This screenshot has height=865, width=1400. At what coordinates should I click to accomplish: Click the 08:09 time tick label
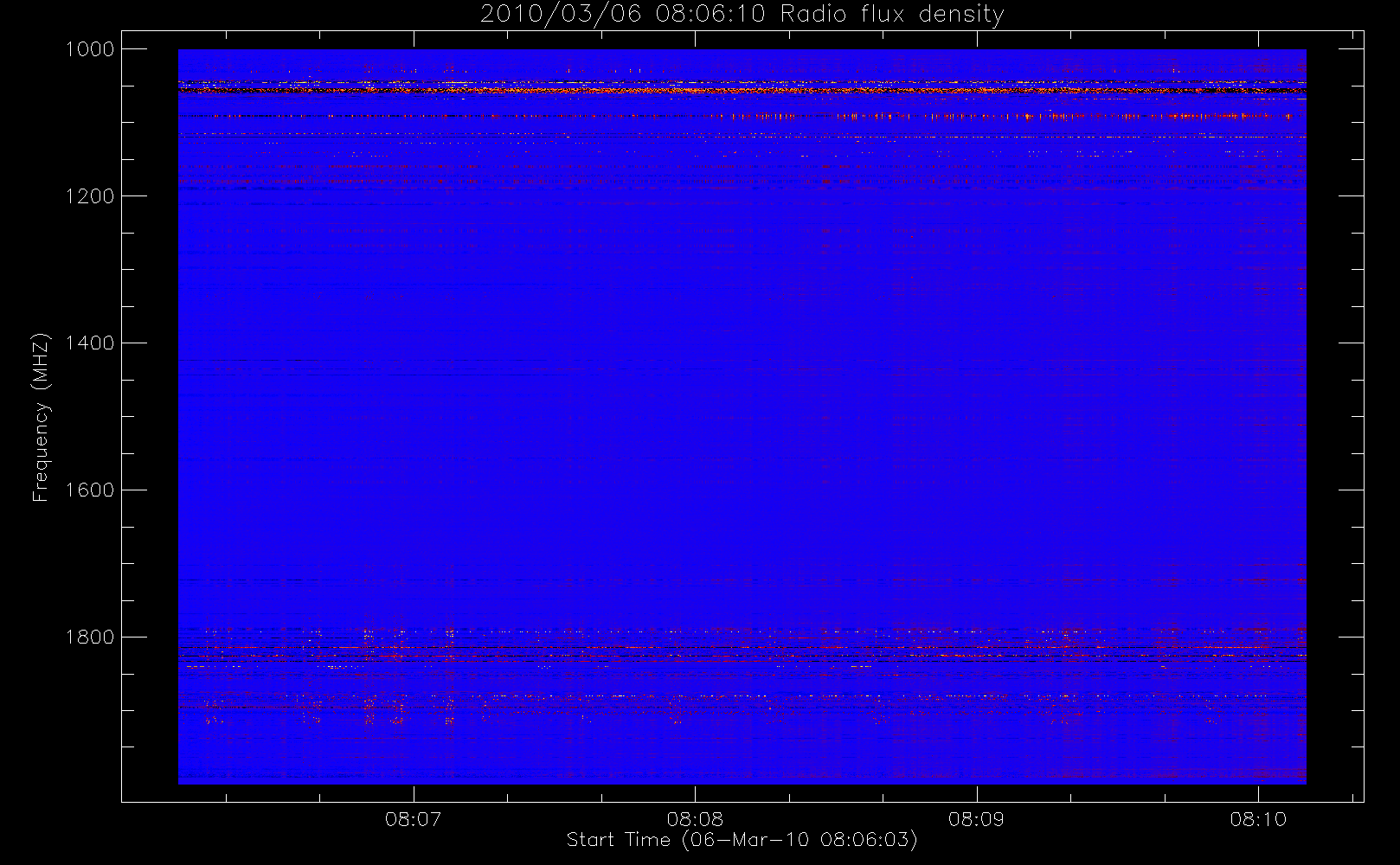point(976,818)
